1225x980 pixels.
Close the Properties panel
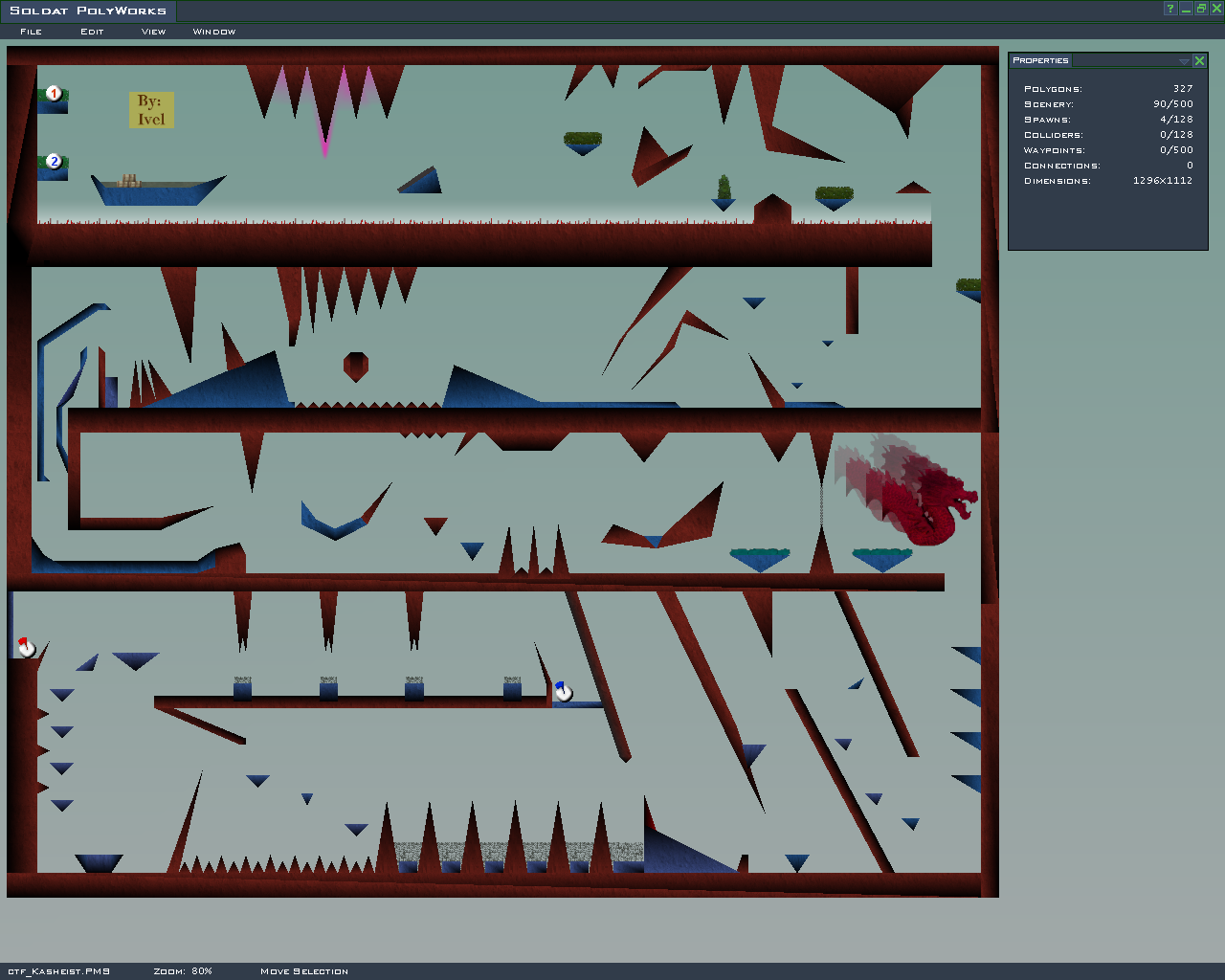click(x=1199, y=60)
